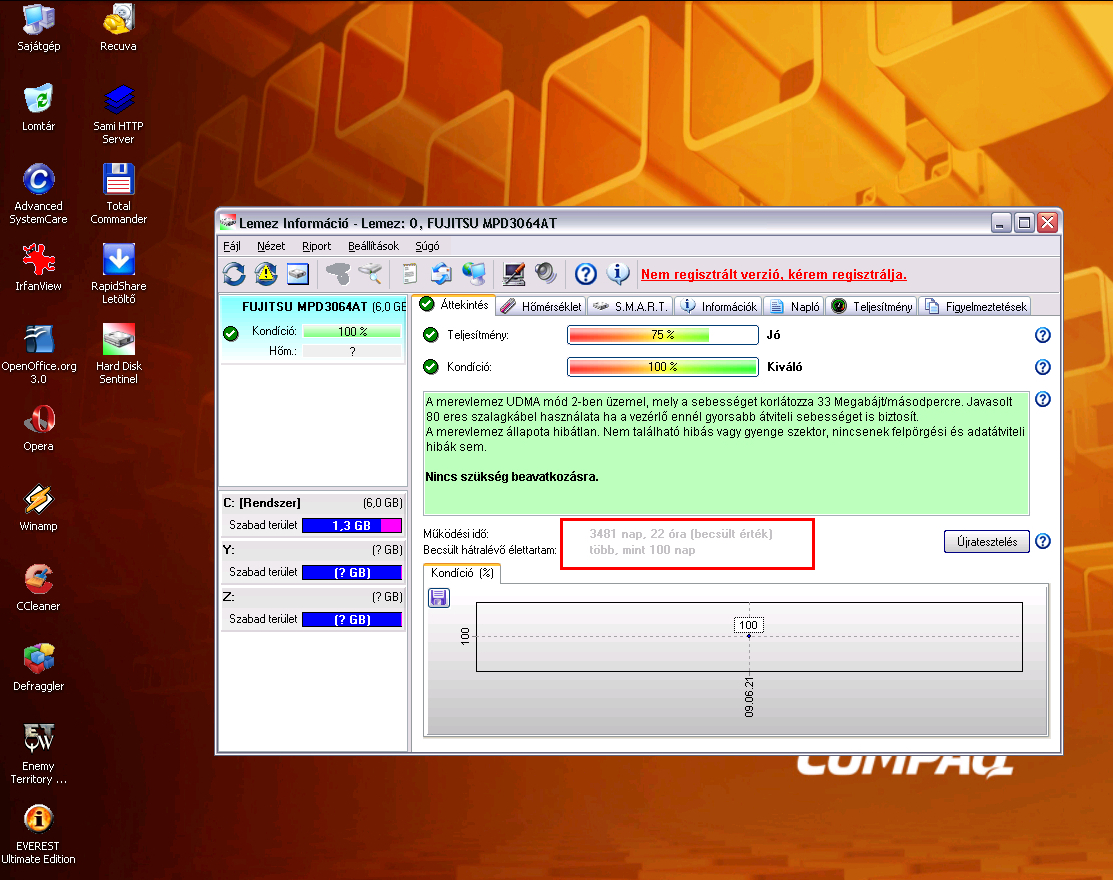Image resolution: width=1113 pixels, height=880 pixels.
Task: Open Opera desktop icon
Action: point(38,428)
